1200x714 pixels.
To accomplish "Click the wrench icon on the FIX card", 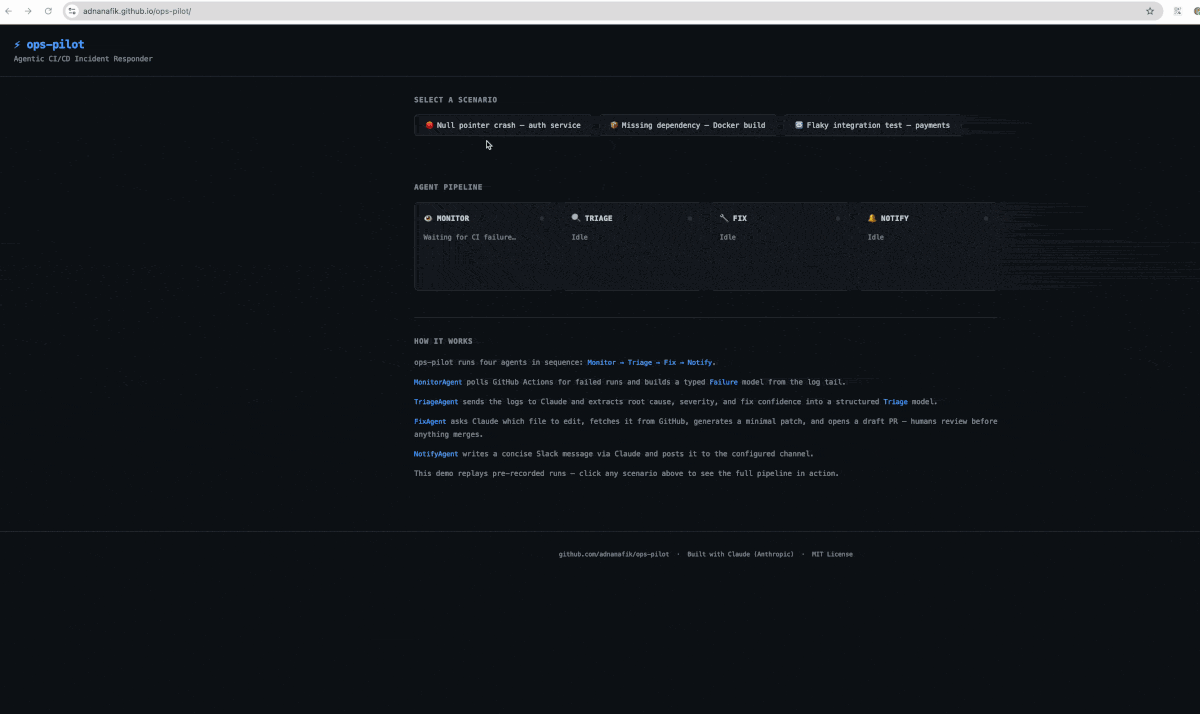I will click(724, 218).
